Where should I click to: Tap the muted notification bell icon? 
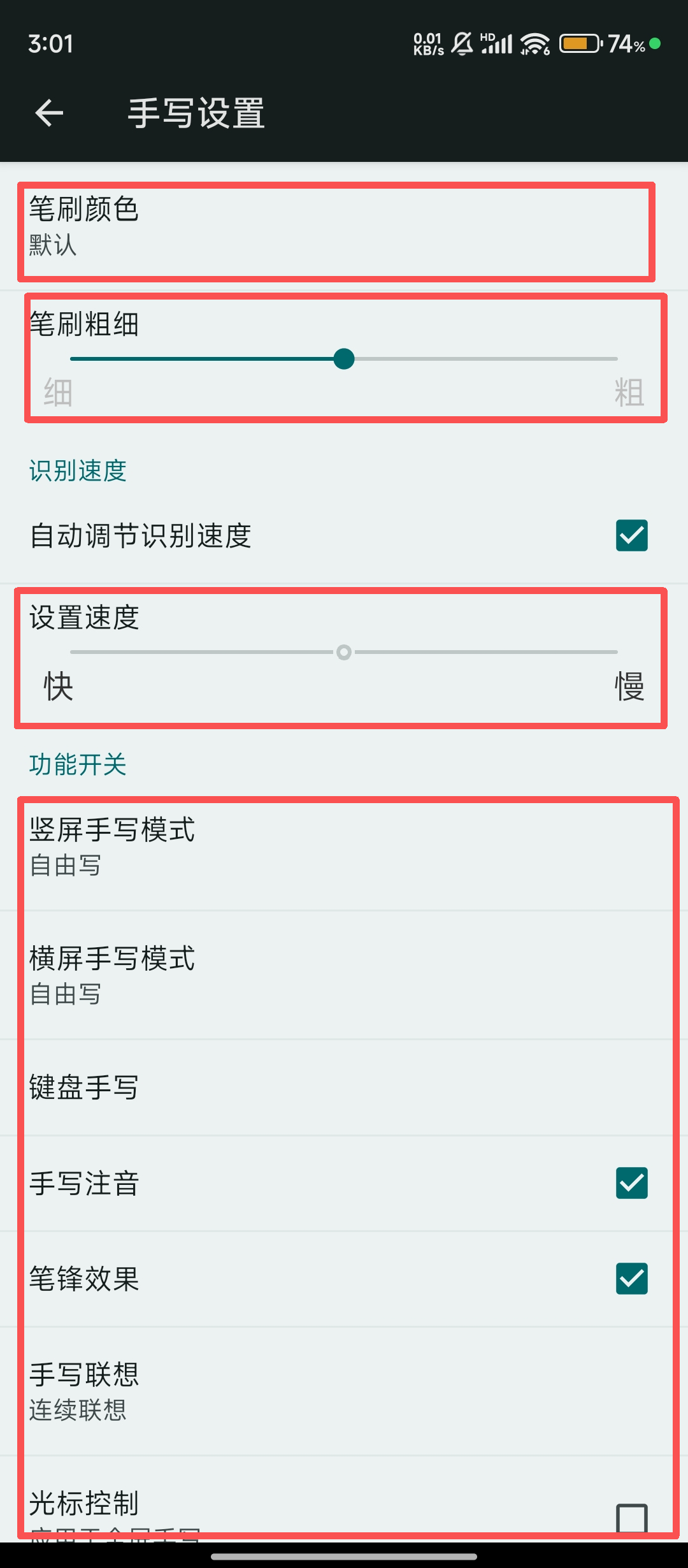[x=462, y=44]
